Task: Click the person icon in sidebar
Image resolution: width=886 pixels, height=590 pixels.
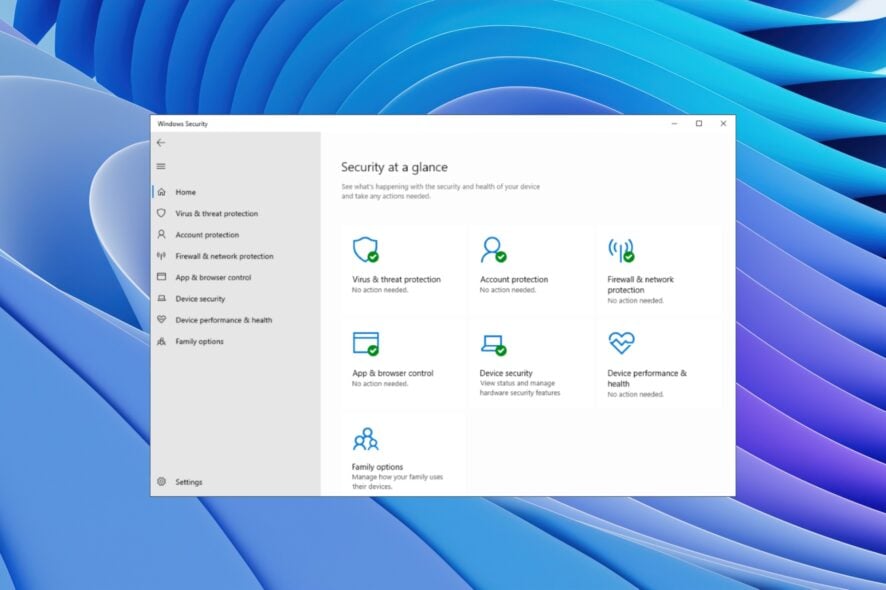Action: point(162,235)
